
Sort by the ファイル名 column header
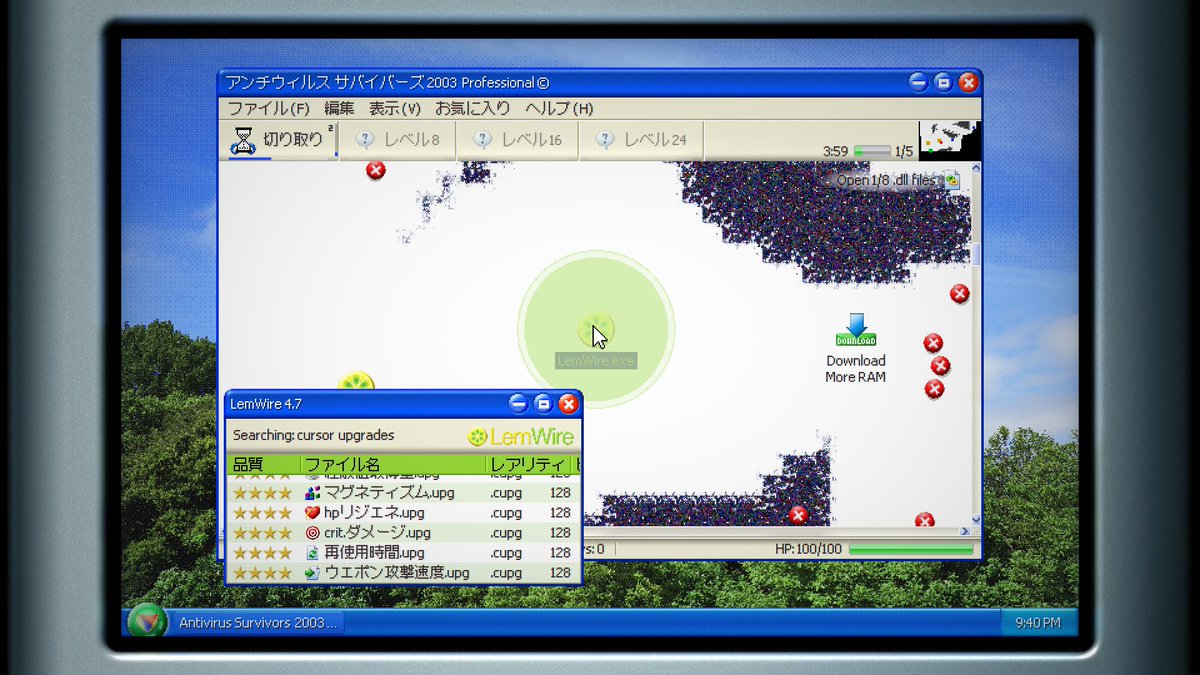(x=393, y=465)
